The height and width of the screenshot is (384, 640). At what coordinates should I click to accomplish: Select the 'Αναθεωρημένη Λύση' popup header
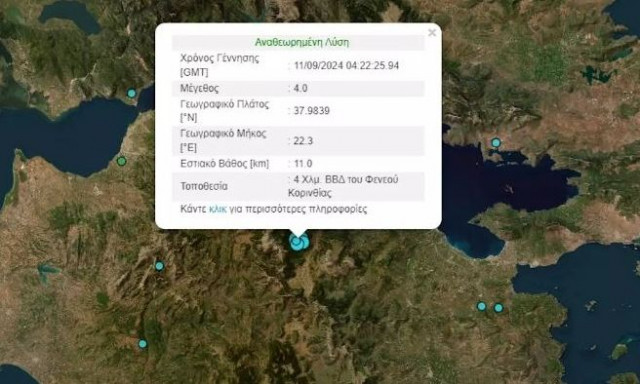[x=302, y=42]
